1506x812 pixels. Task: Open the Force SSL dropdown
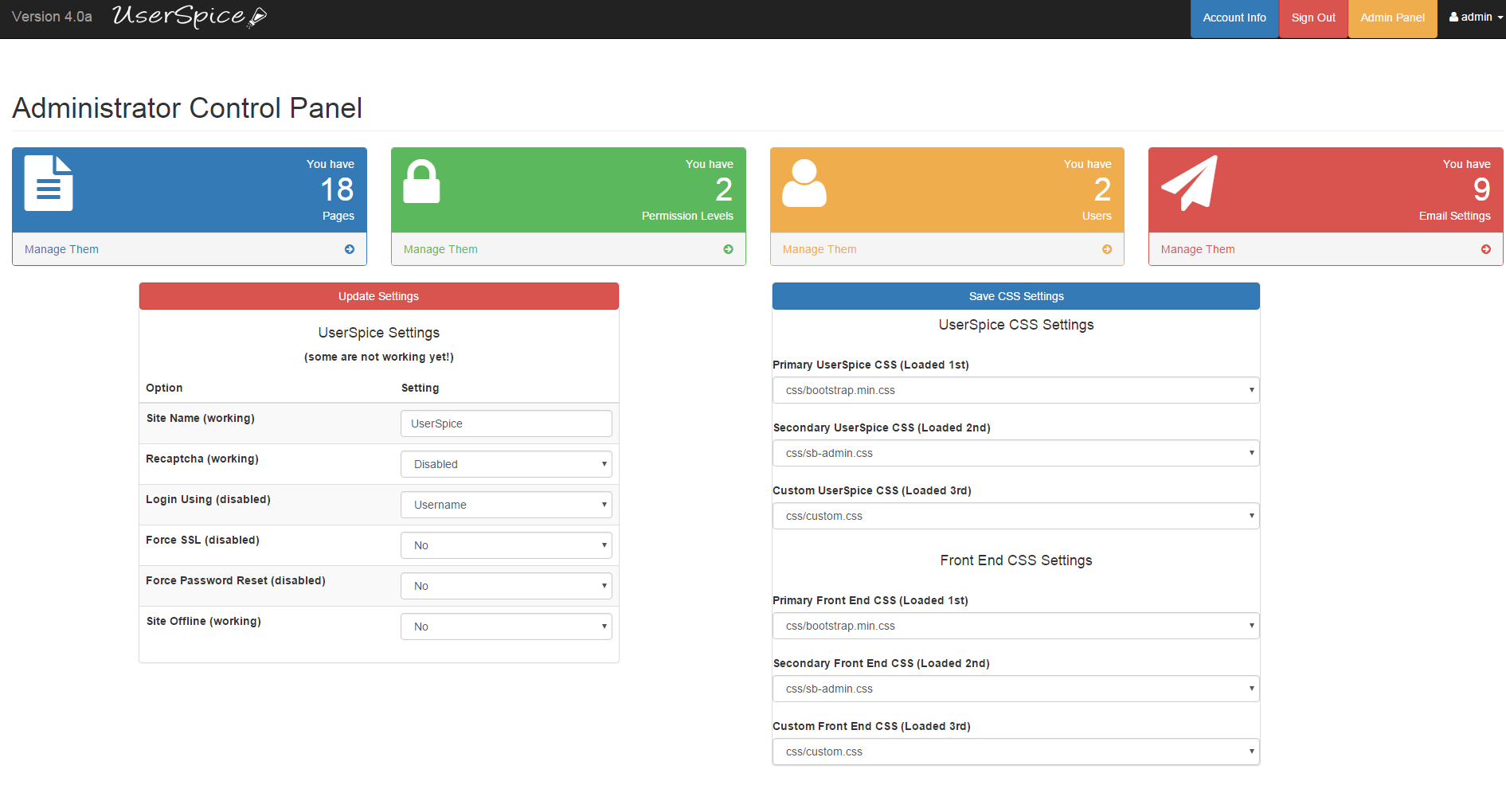(506, 545)
